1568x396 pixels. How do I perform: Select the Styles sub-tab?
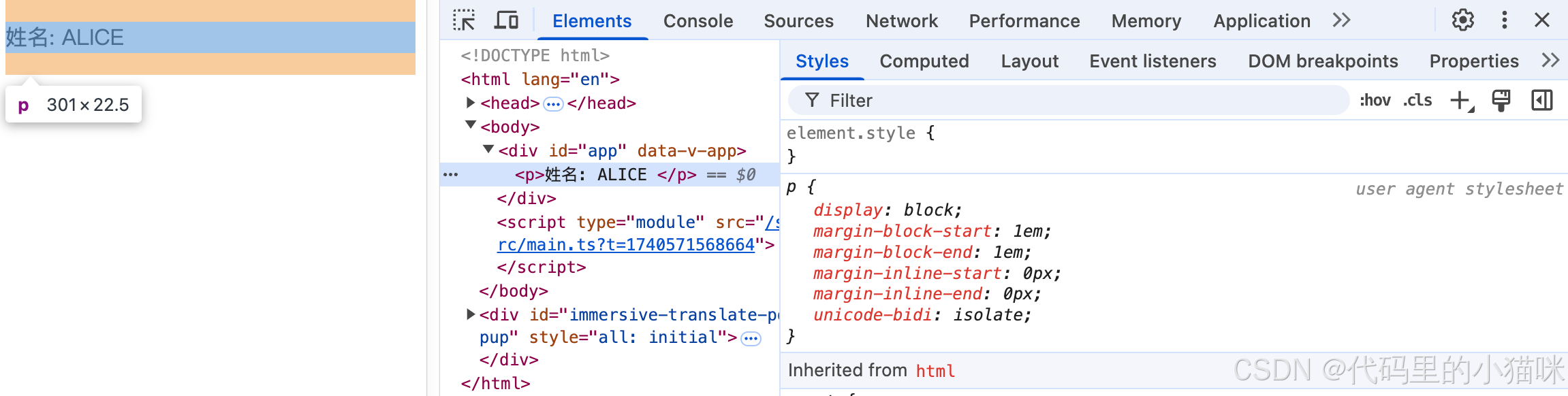pyautogui.click(x=822, y=61)
